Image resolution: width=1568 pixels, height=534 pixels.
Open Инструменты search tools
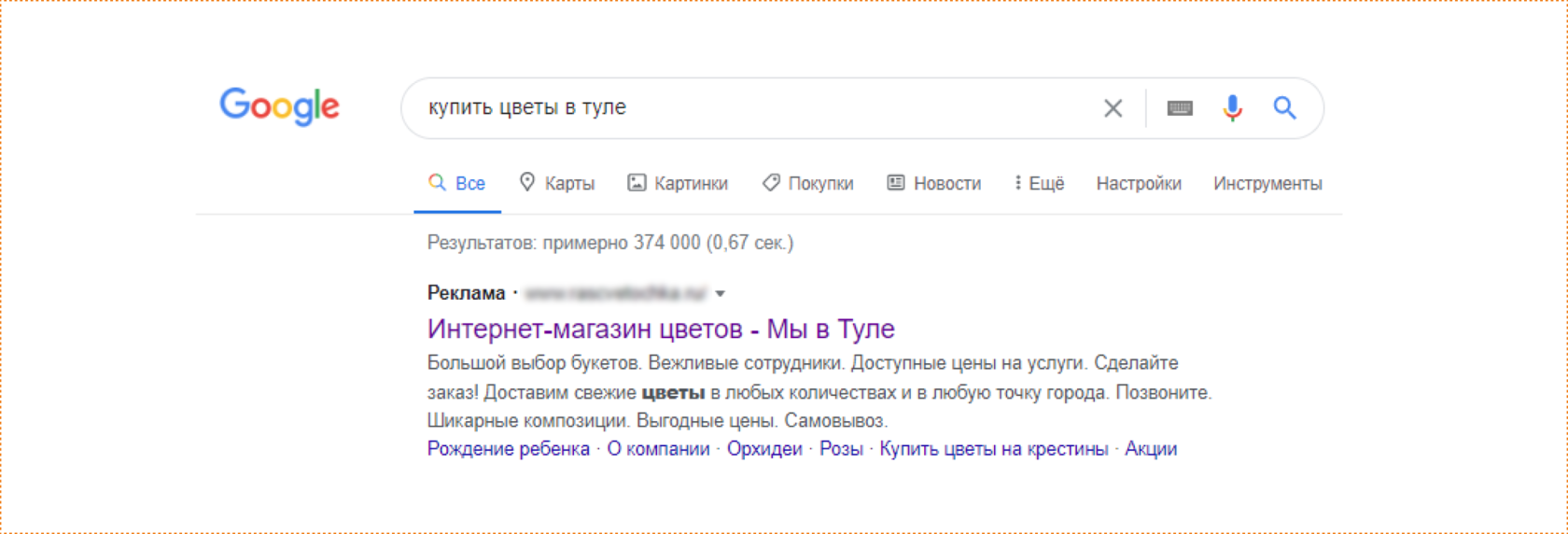point(1267,183)
